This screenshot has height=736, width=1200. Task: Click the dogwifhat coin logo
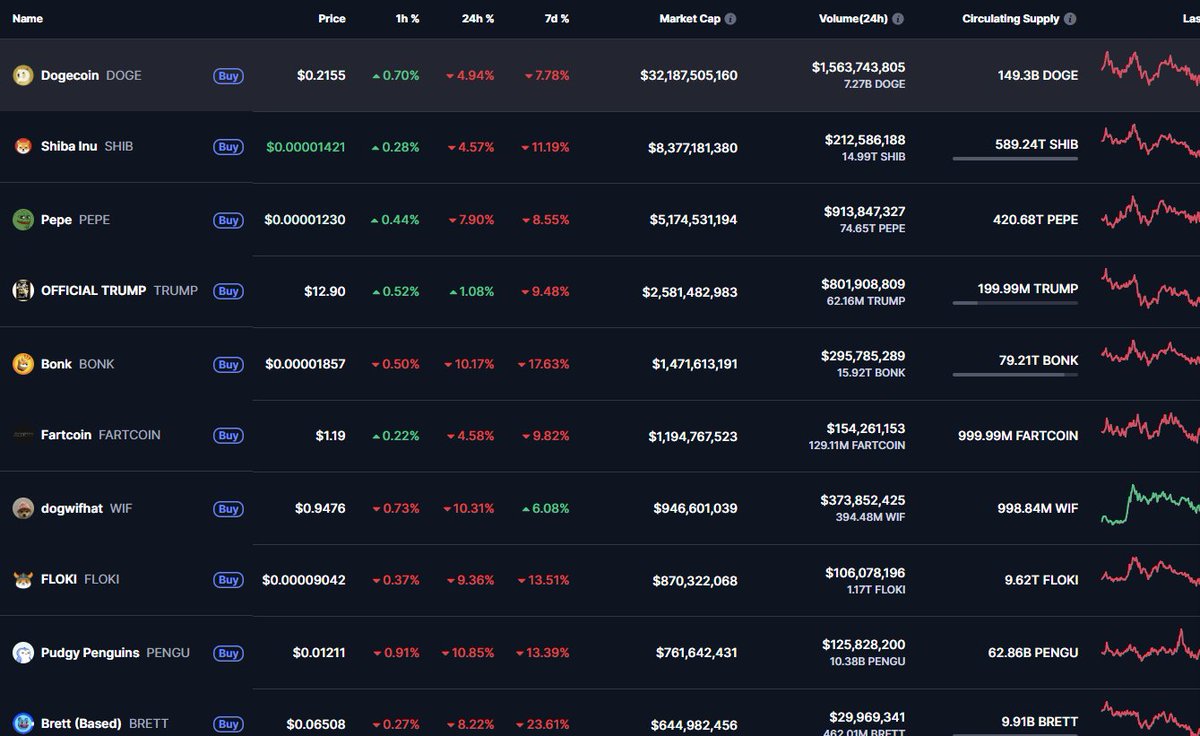[22, 508]
